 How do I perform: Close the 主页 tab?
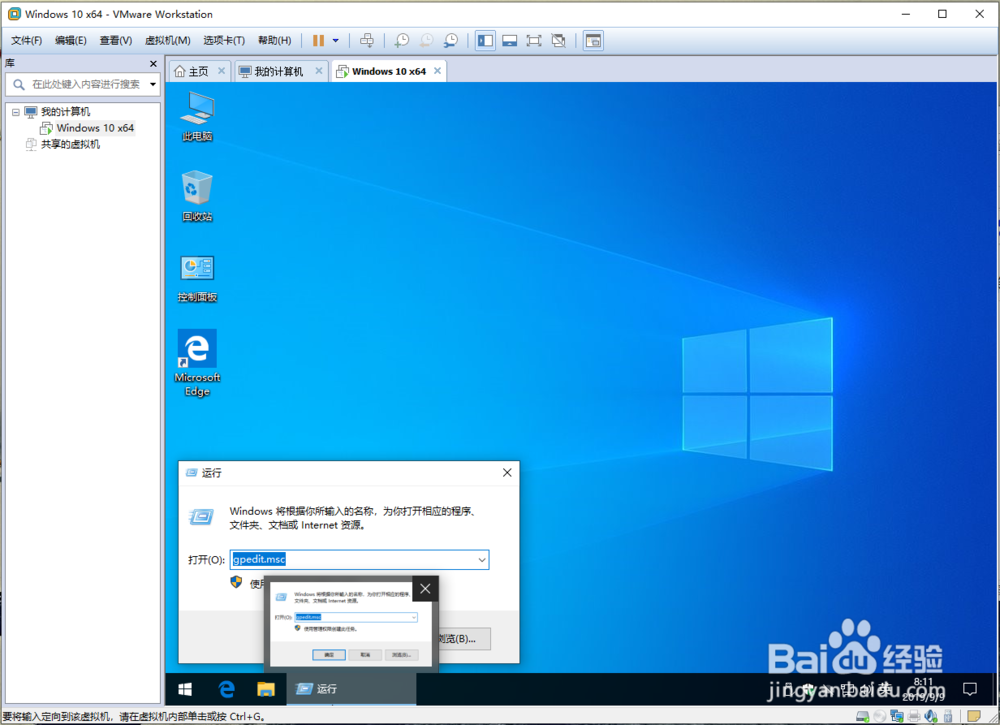221,71
